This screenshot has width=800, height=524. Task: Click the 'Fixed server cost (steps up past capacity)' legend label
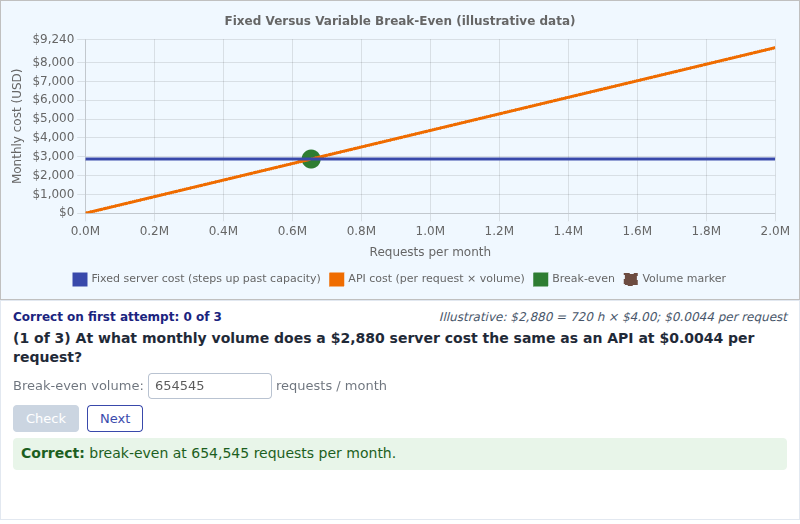[x=206, y=279]
